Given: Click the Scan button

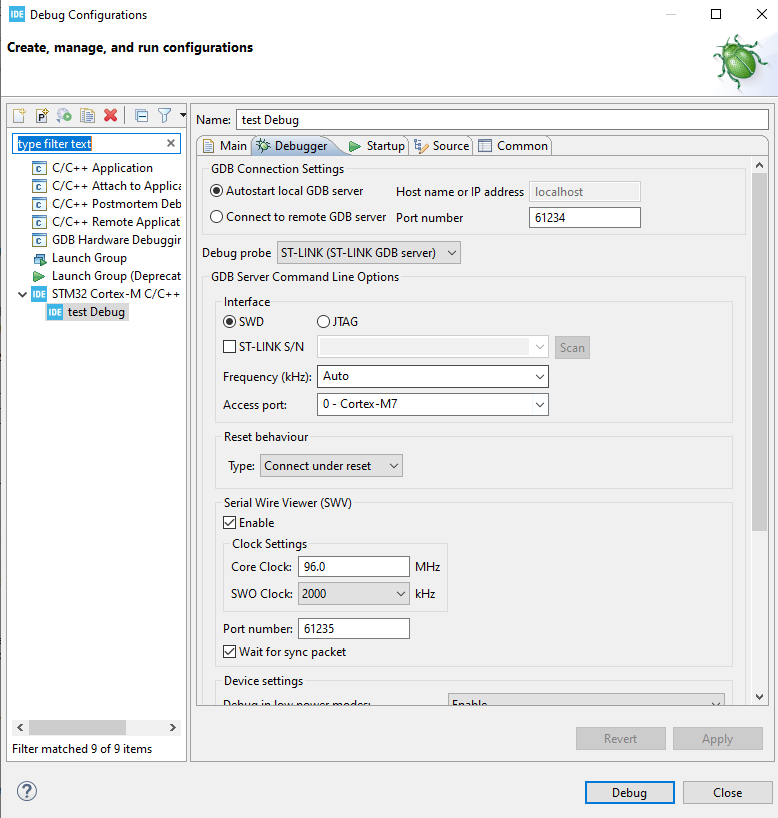Looking at the screenshot, I should [572, 347].
